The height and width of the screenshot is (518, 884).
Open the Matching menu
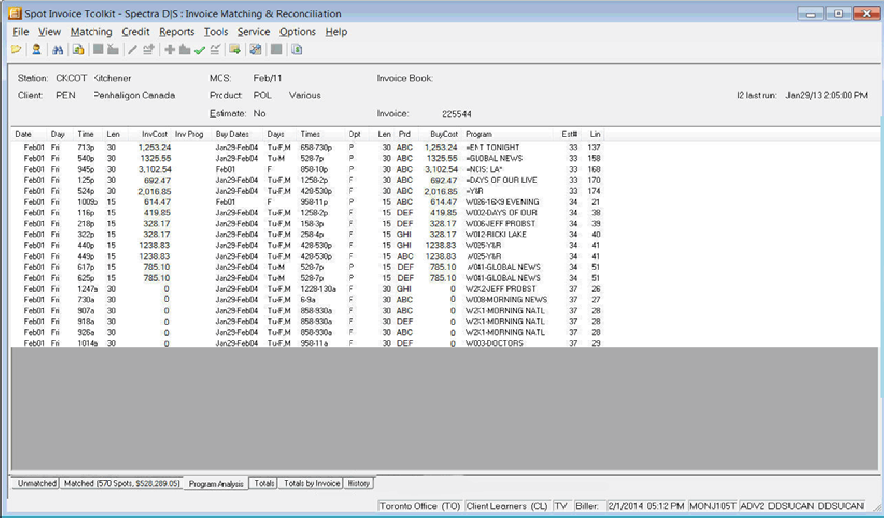coord(91,32)
